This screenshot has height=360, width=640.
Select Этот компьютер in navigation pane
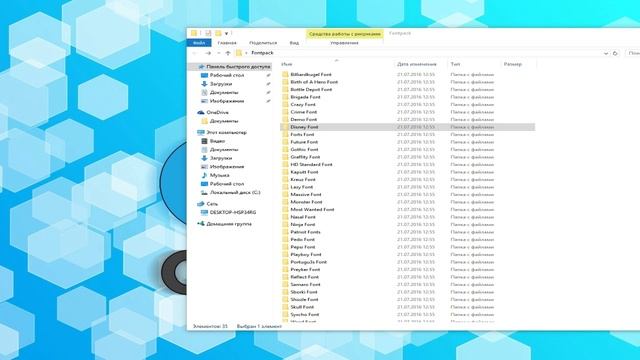click(227, 133)
